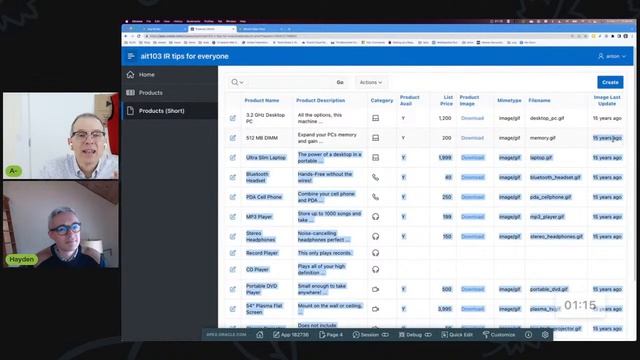
Task: Click the browser address bar
Action: tap(355, 36)
